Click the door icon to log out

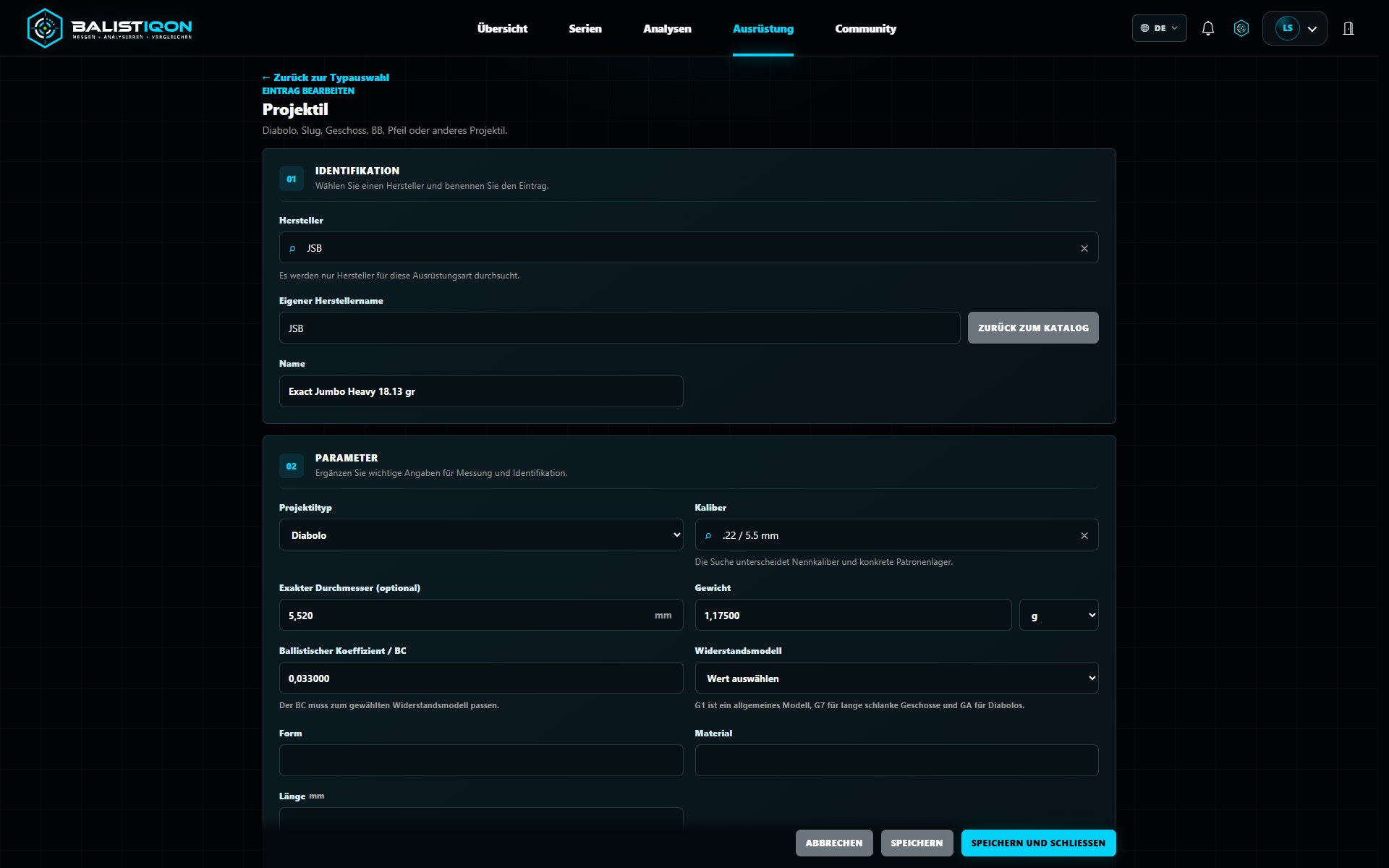coord(1348,28)
